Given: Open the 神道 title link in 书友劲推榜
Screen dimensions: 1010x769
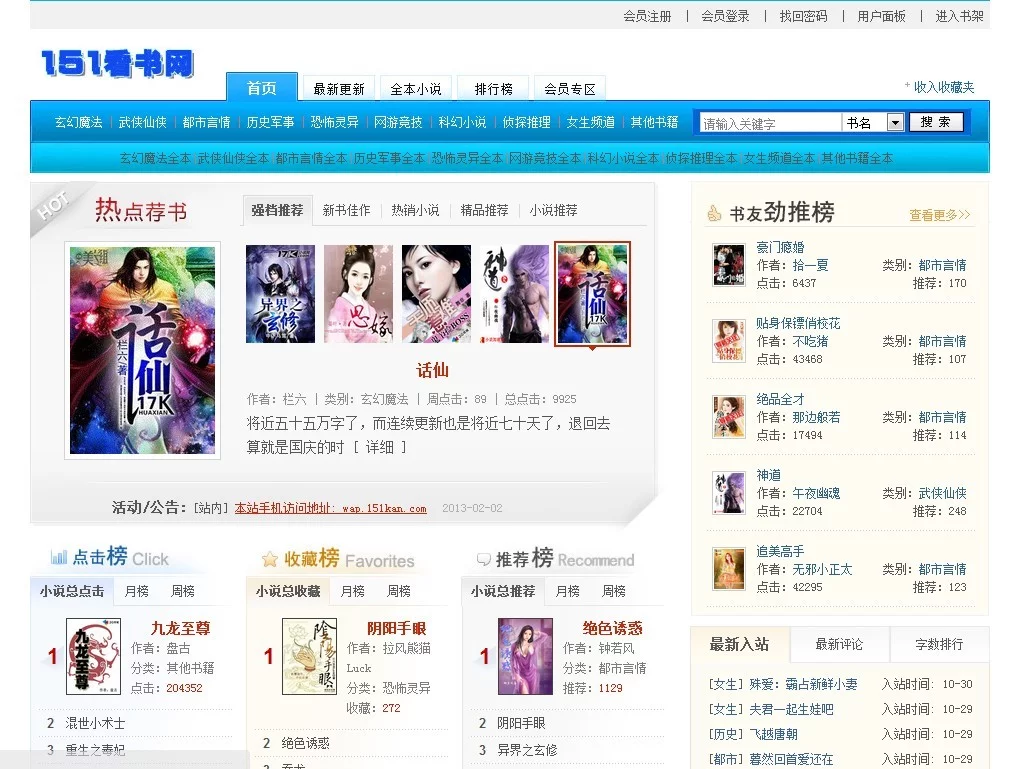Looking at the screenshot, I should click(x=768, y=475).
